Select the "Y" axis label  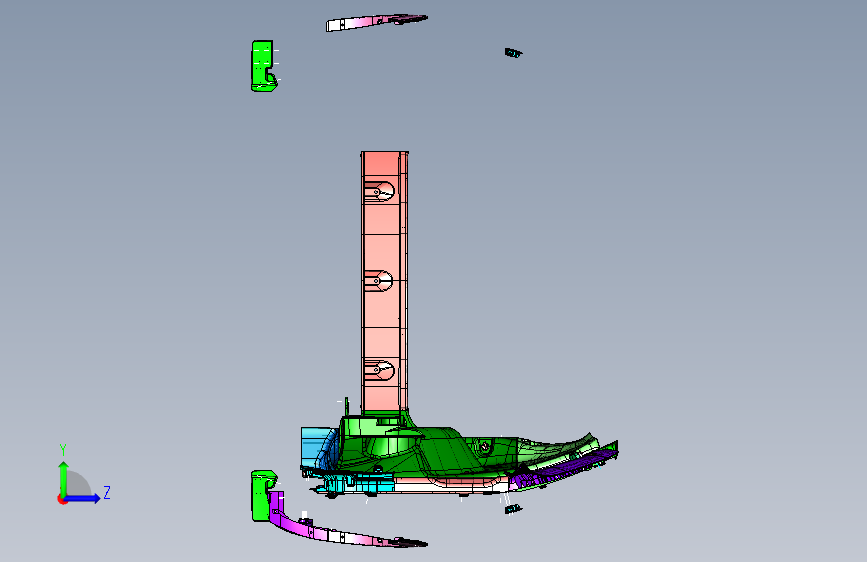coord(63,450)
